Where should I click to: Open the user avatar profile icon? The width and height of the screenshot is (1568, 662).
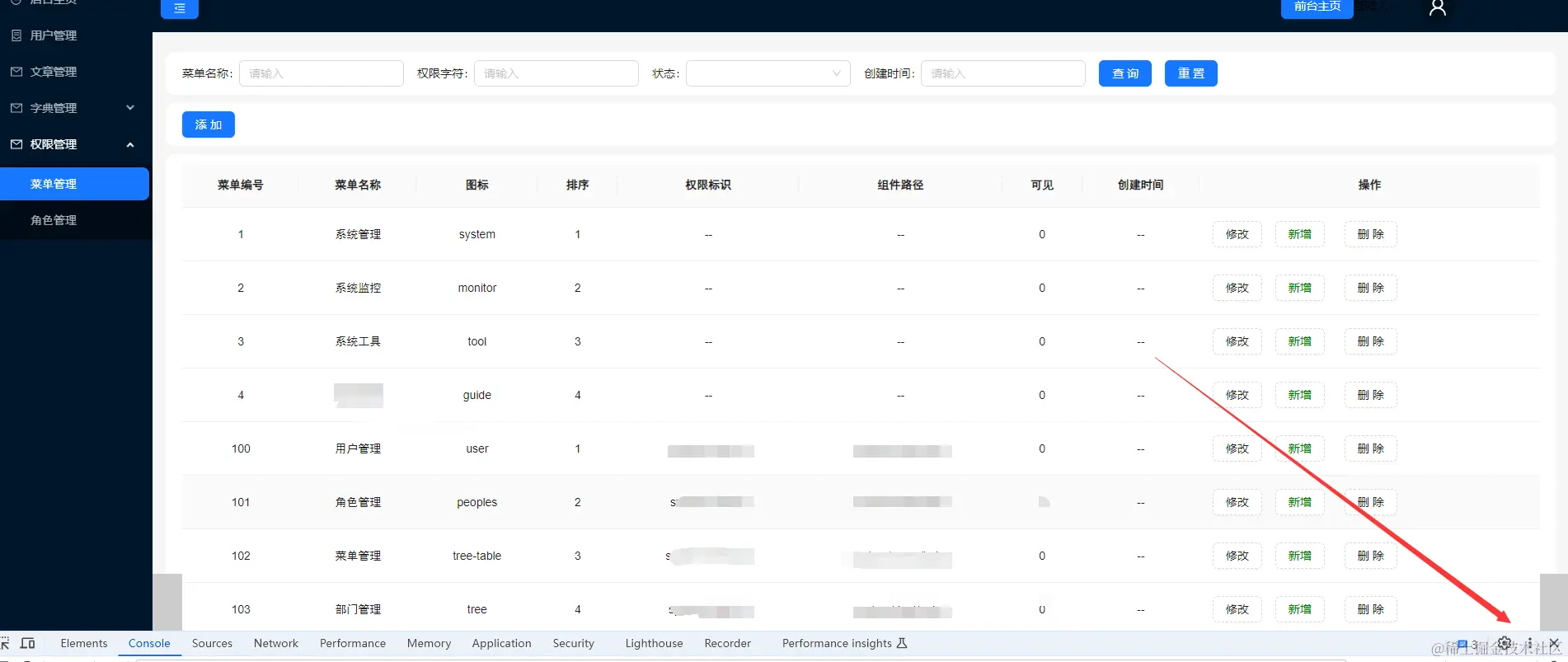pyautogui.click(x=1438, y=7)
